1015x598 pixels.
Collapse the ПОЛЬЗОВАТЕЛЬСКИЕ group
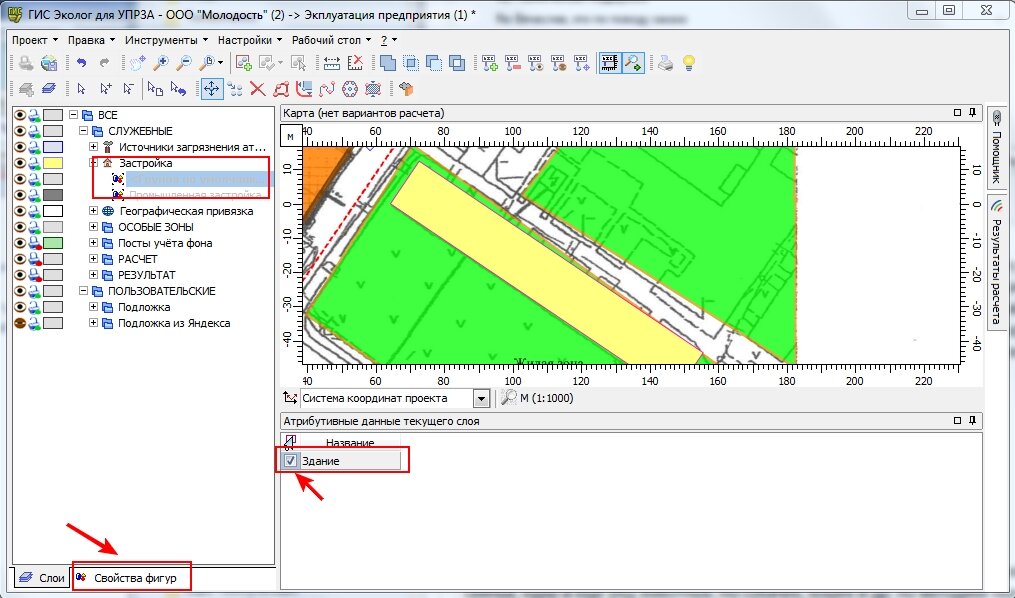[83, 291]
